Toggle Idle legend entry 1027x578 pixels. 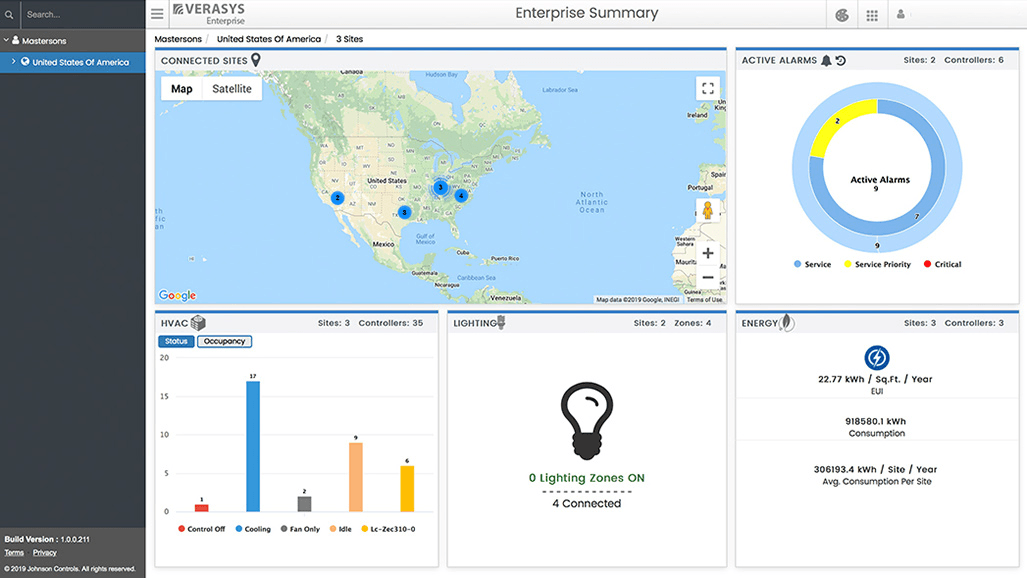point(341,529)
